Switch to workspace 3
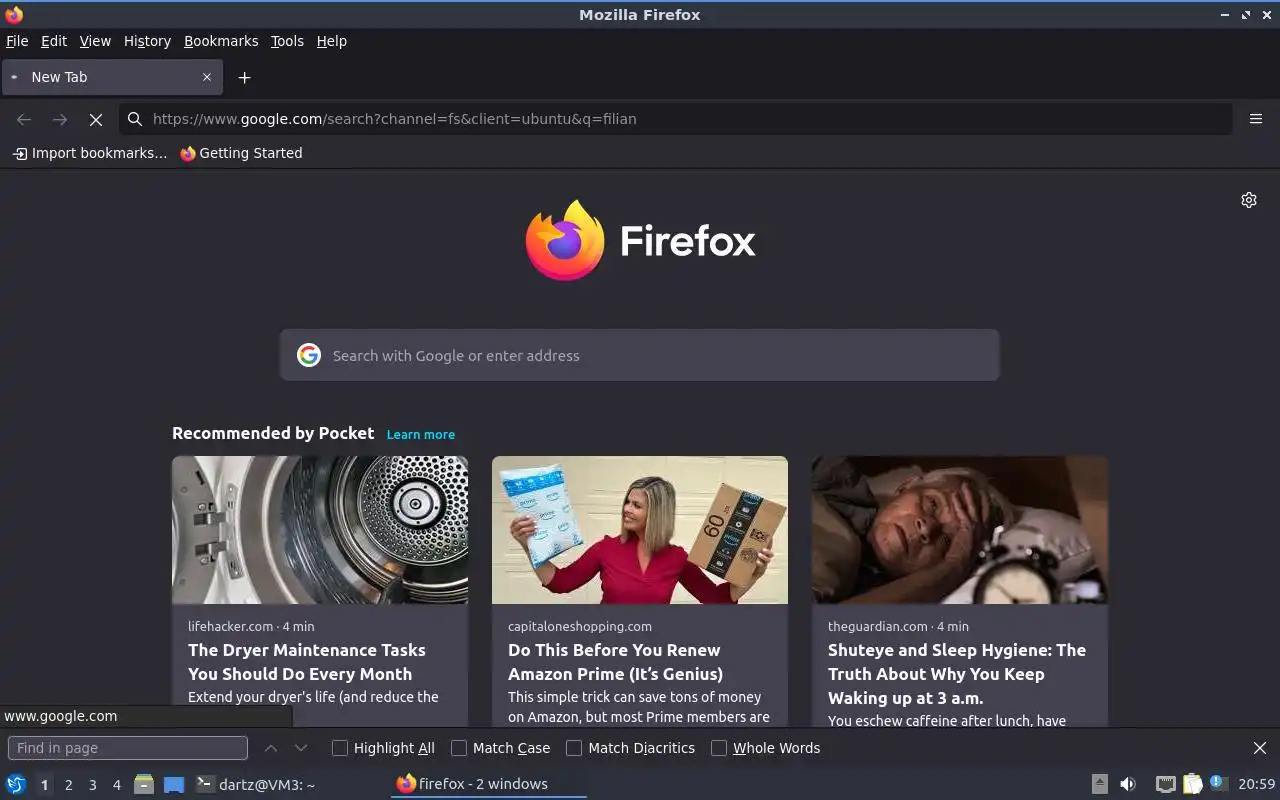 (x=92, y=785)
